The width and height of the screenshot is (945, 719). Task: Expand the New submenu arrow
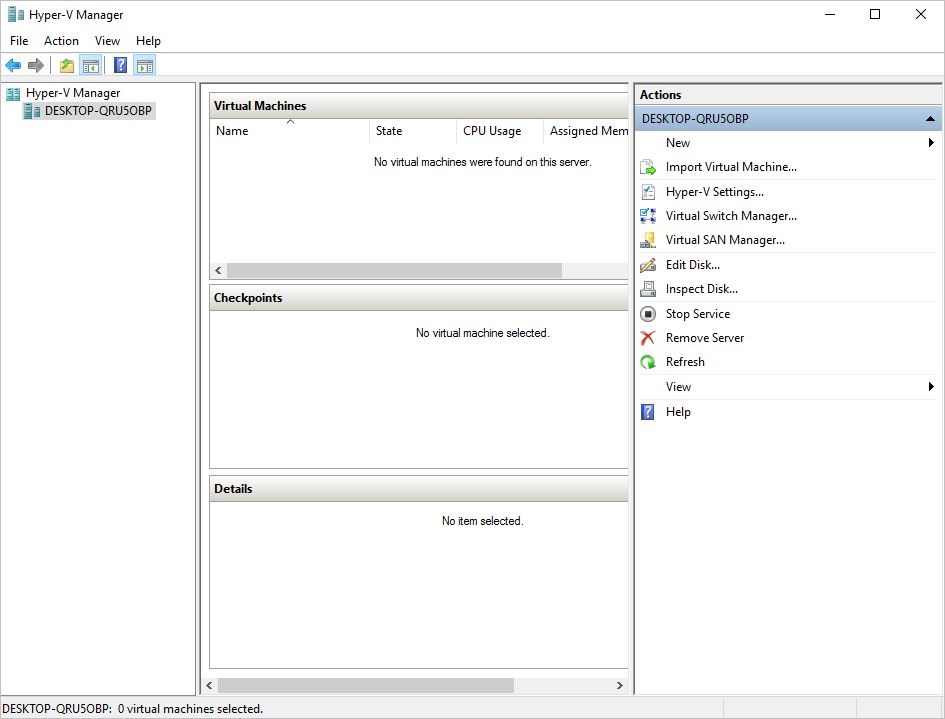[x=931, y=143]
